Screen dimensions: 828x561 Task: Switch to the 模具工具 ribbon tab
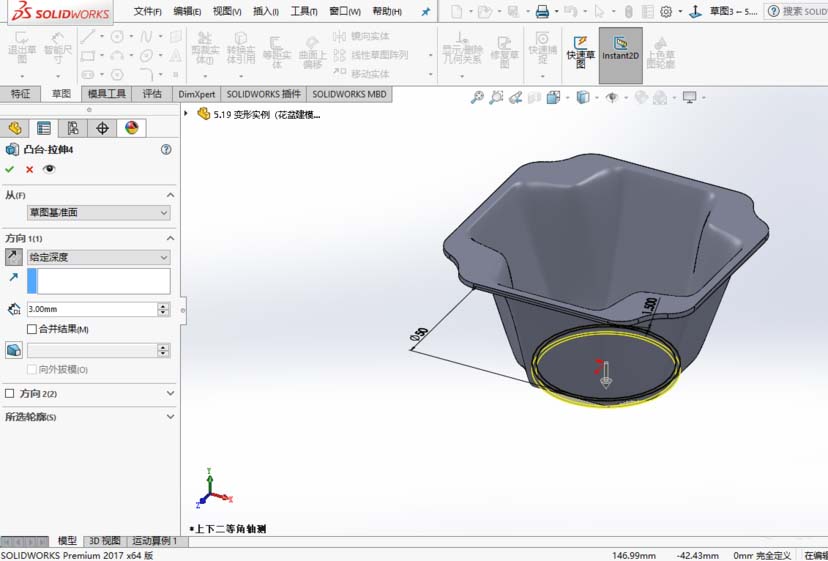click(107, 94)
